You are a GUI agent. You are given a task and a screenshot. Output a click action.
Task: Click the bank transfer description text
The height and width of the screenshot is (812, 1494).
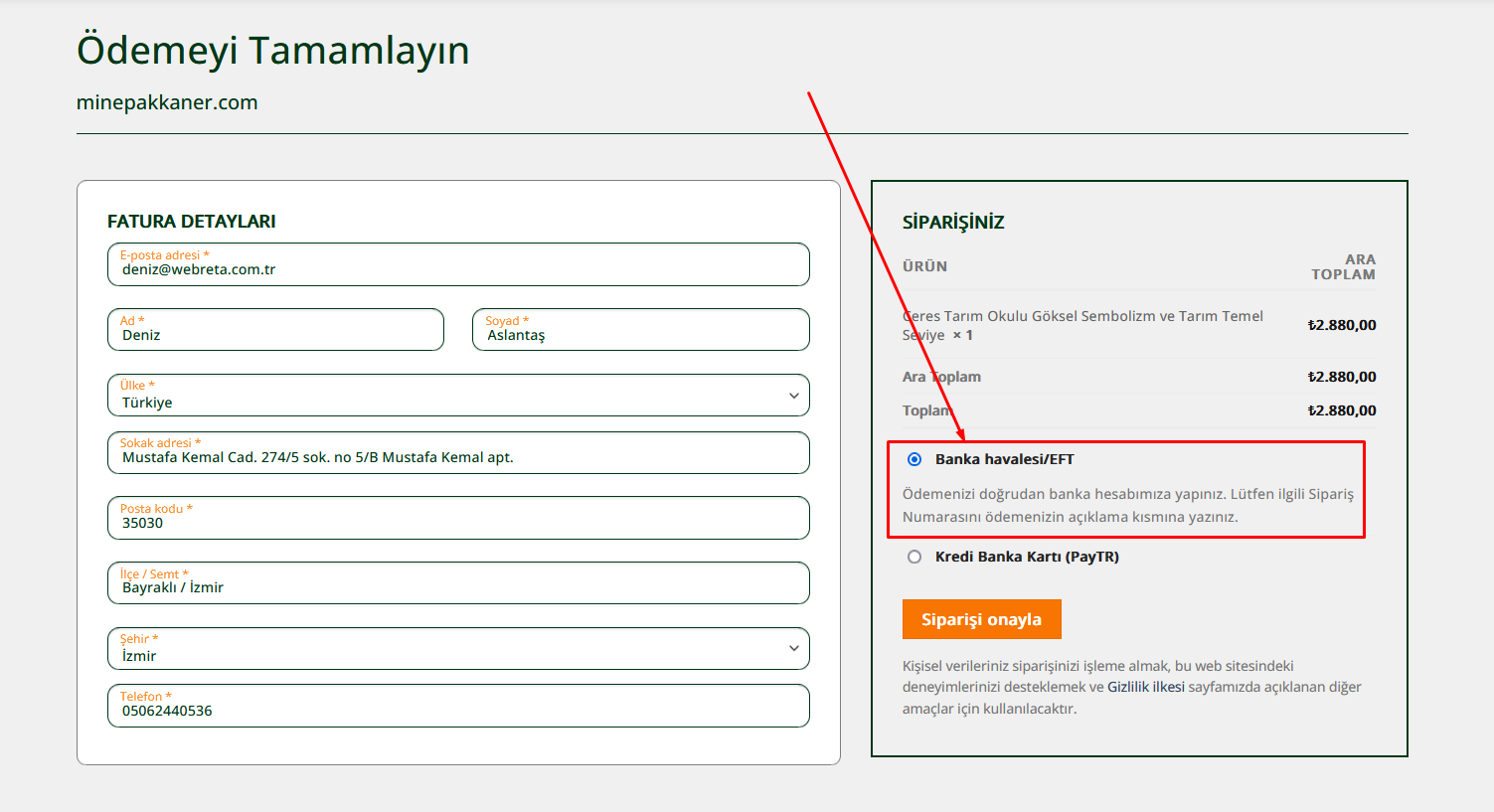click(x=1128, y=505)
